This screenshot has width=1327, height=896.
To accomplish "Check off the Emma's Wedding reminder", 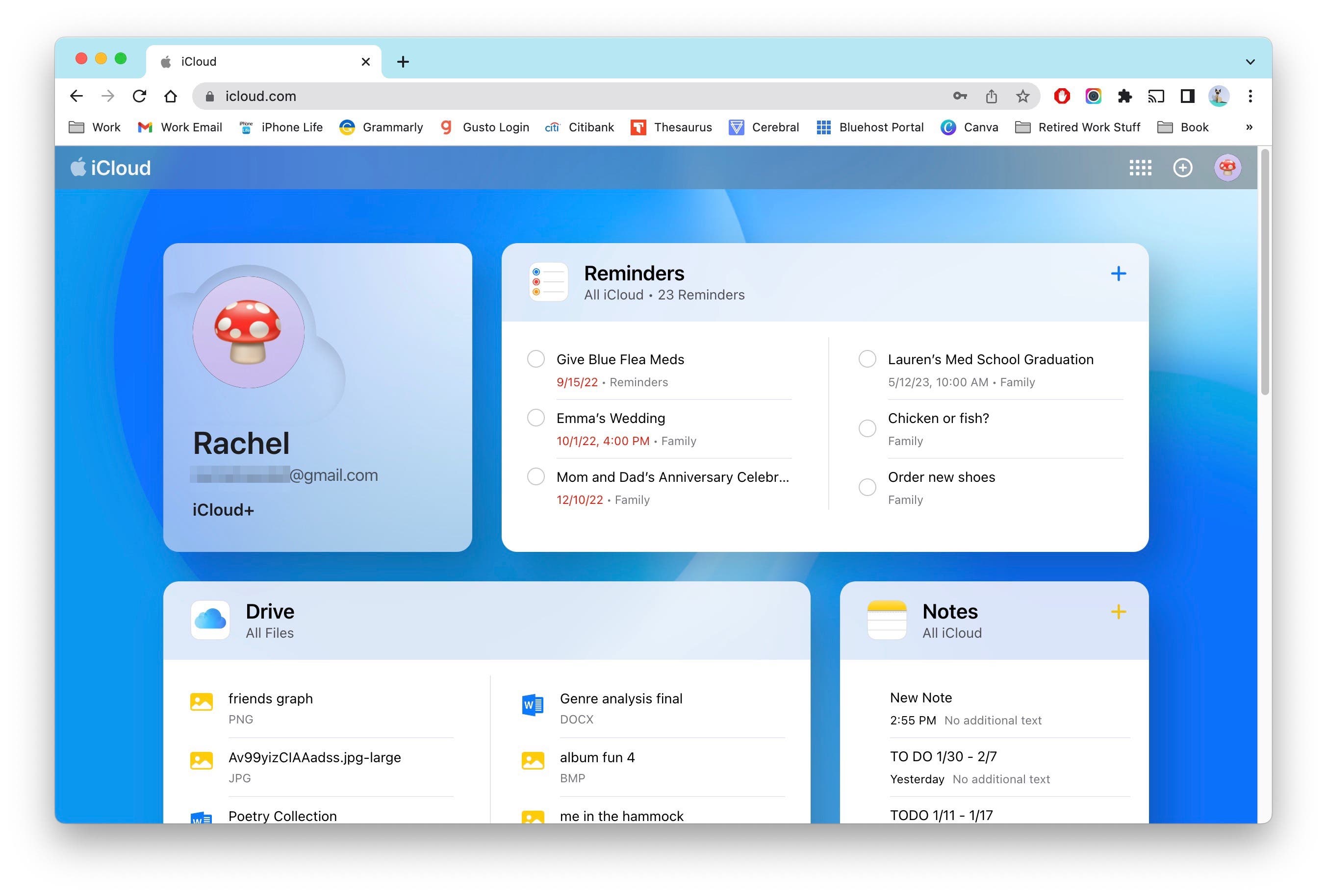I will pos(536,418).
